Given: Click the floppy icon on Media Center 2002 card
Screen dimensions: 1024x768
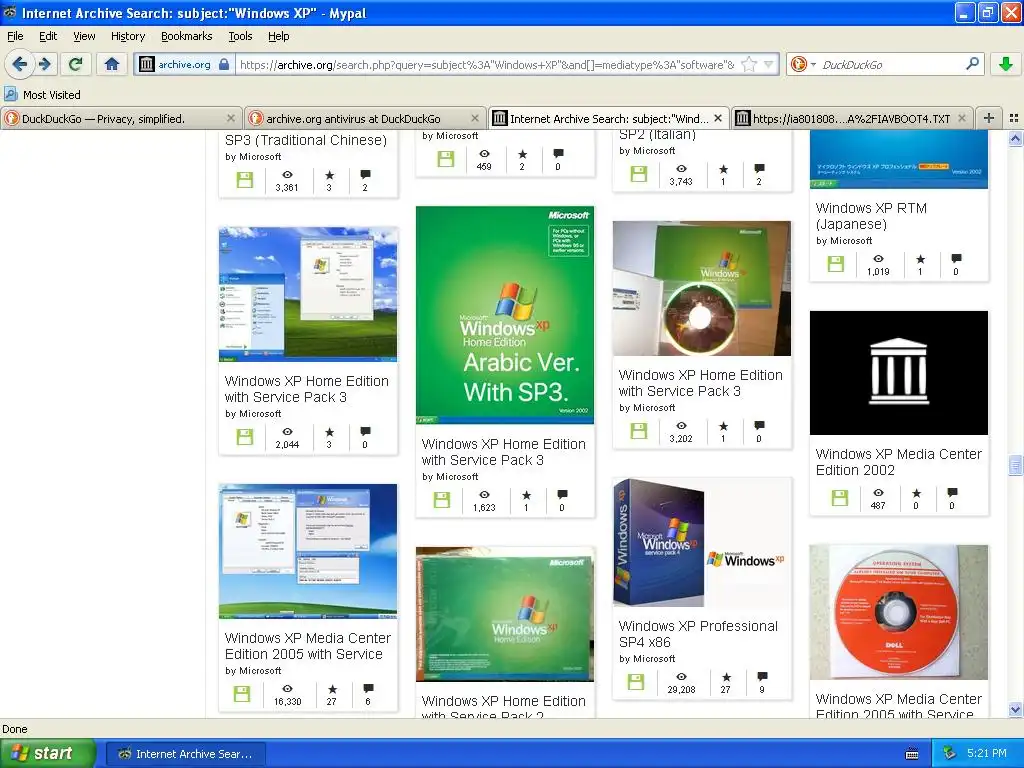Looking at the screenshot, I should [x=840, y=498].
